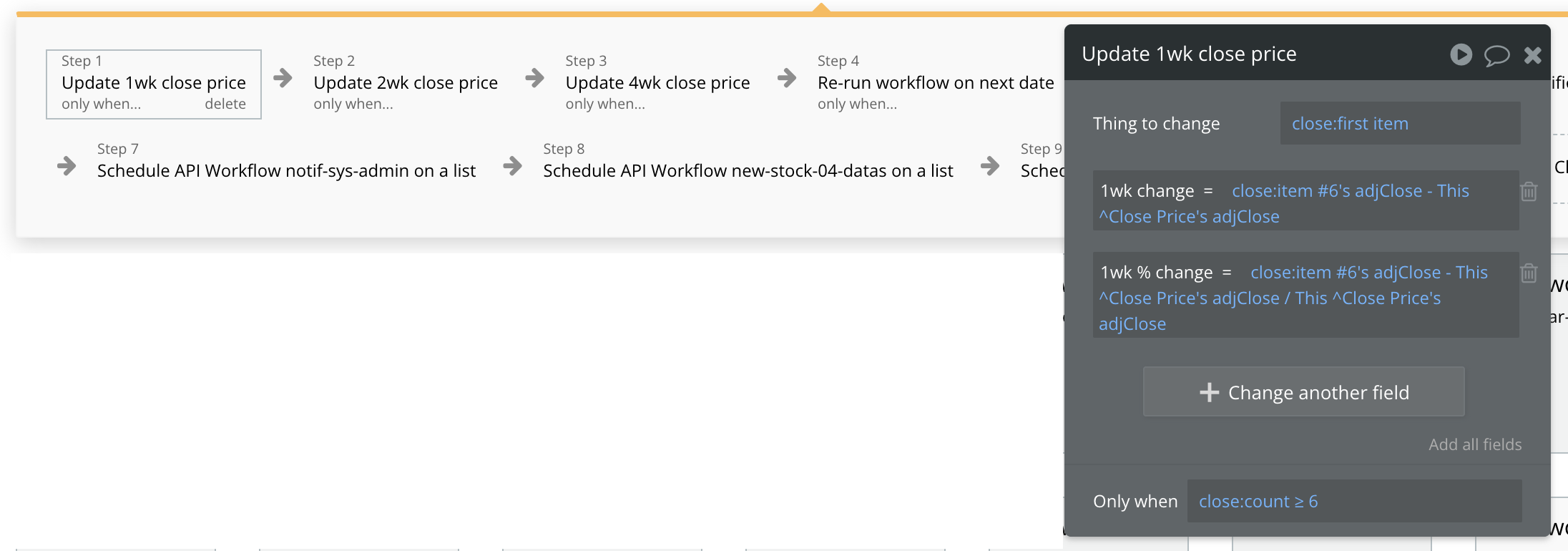Viewport: 1568px width, 551px height.
Task: Delete the 1wk change field via trash icon
Action: click(x=1529, y=192)
